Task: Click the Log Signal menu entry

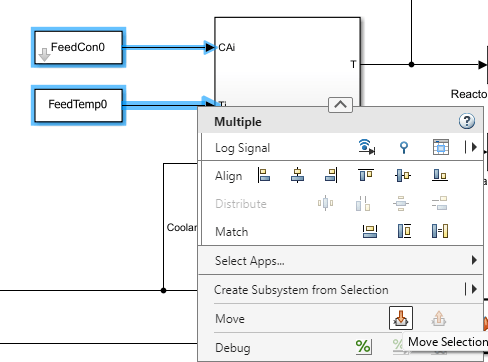Action: [x=242, y=148]
